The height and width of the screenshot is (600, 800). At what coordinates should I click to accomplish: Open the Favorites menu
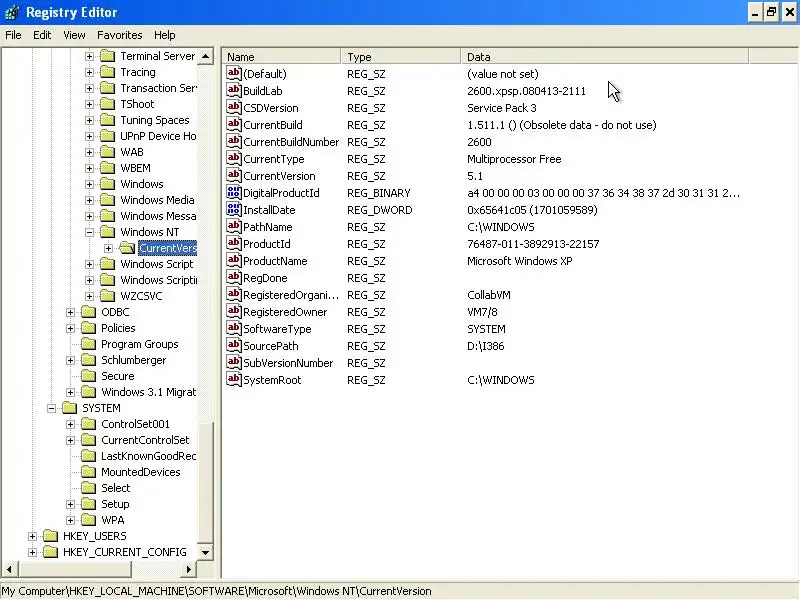[x=119, y=35]
